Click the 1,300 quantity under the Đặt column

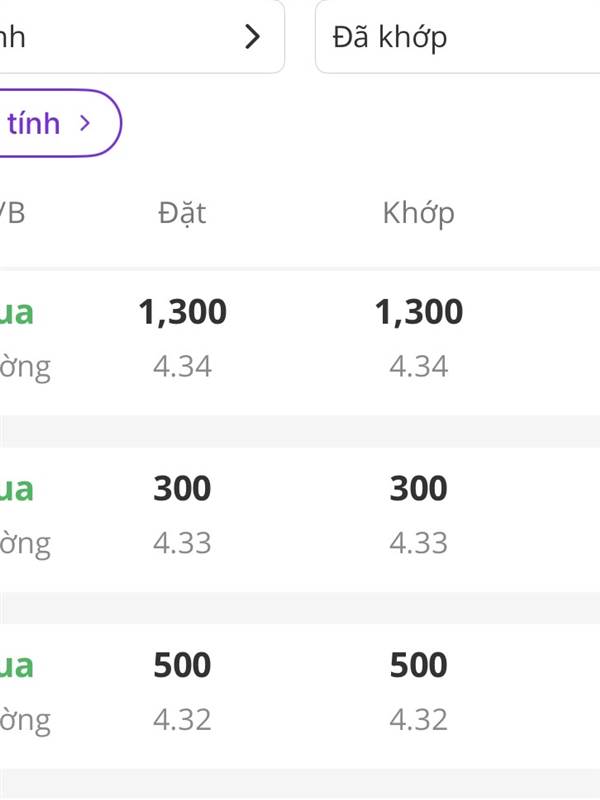point(183,312)
